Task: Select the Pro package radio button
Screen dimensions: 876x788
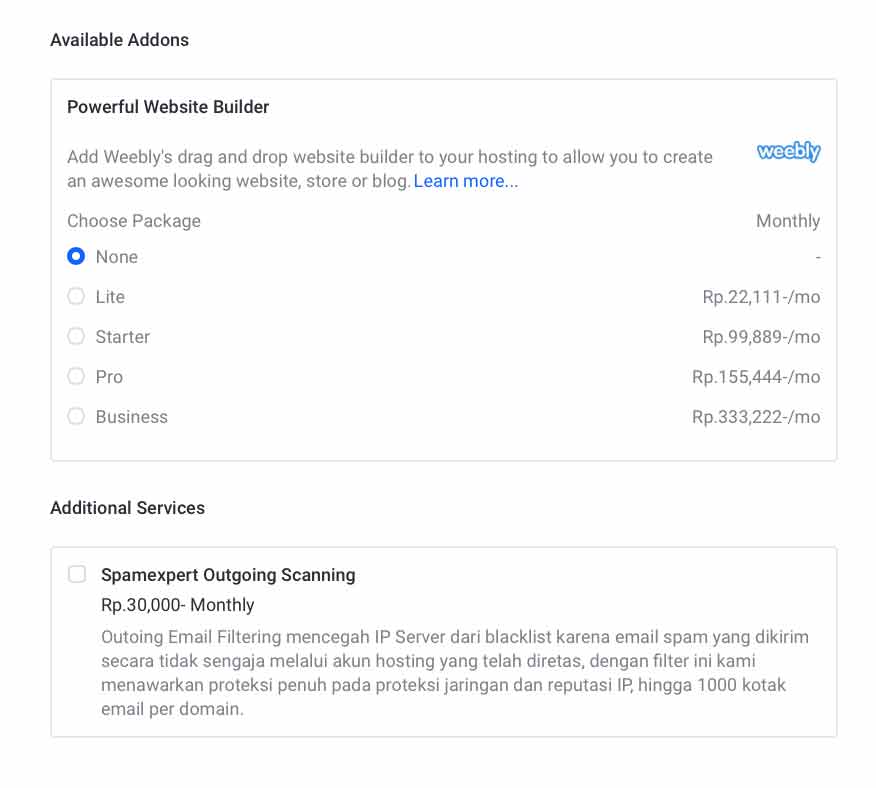Action: 76,377
